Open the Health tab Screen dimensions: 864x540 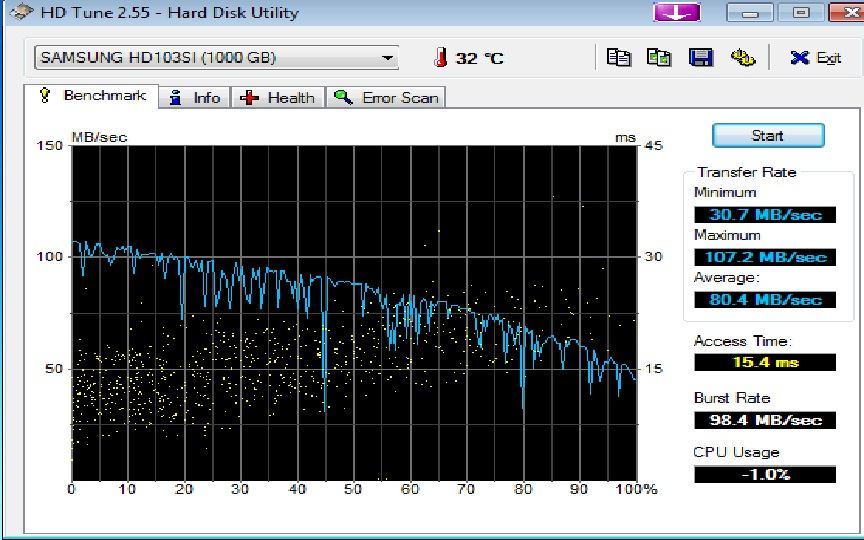tap(277, 98)
